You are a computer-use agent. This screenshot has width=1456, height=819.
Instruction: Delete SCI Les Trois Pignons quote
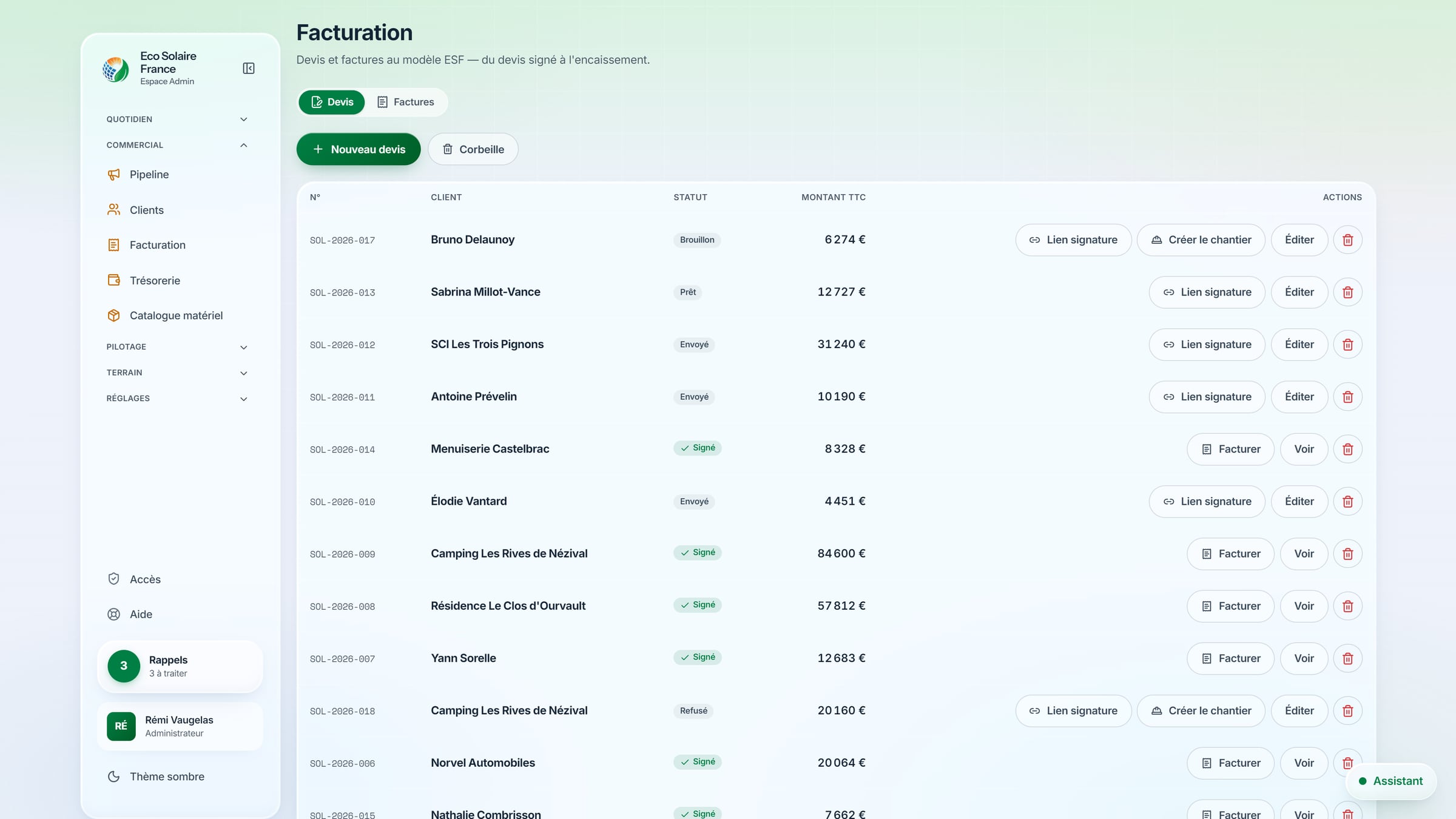tap(1347, 345)
